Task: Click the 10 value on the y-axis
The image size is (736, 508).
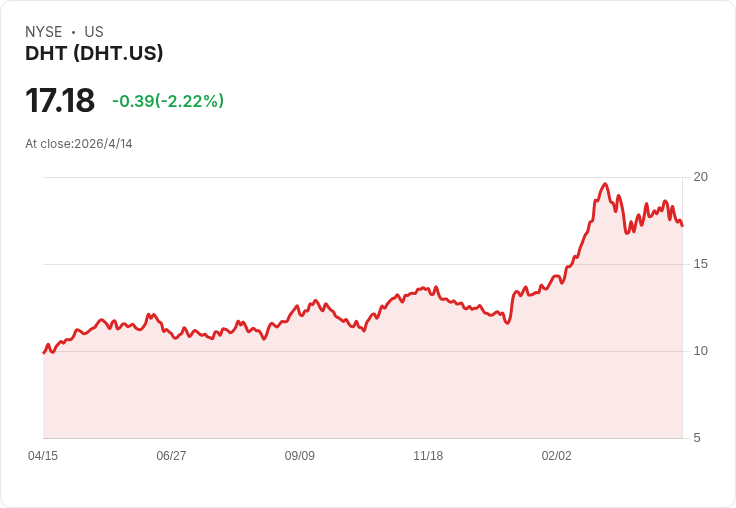Action: tap(700, 351)
